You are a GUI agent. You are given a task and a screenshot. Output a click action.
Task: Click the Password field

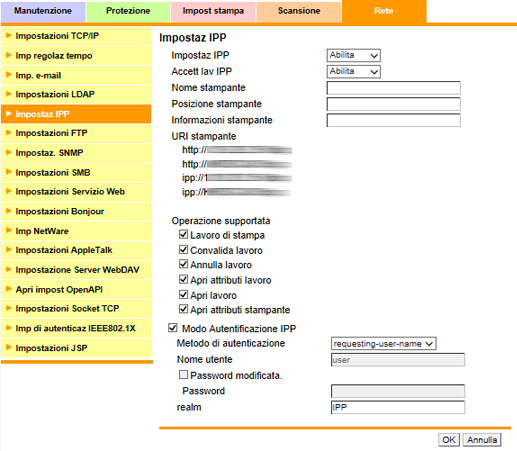(398, 391)
